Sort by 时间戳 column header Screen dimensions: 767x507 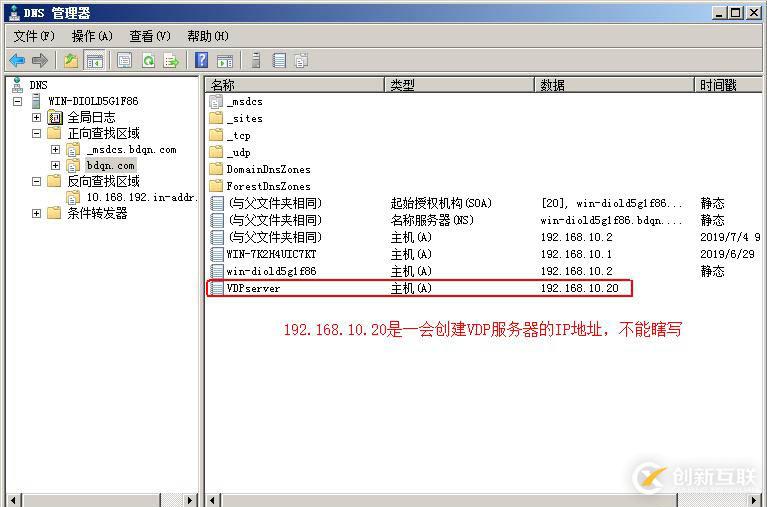(x=728, y=85)
